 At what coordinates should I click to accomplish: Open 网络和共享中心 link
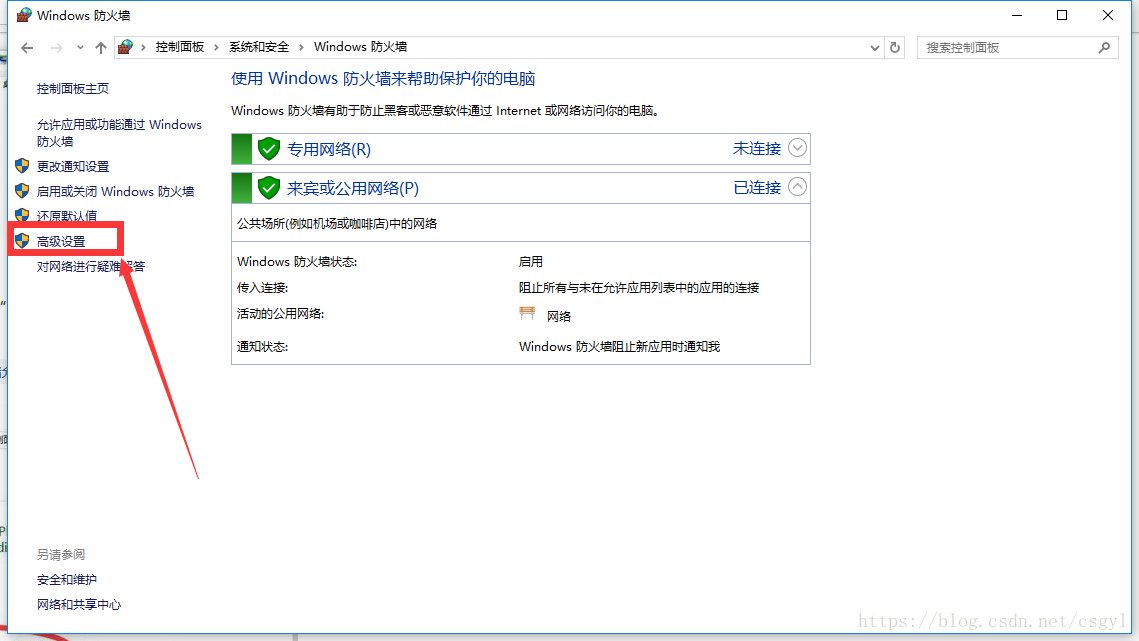(x=79, y=605)
